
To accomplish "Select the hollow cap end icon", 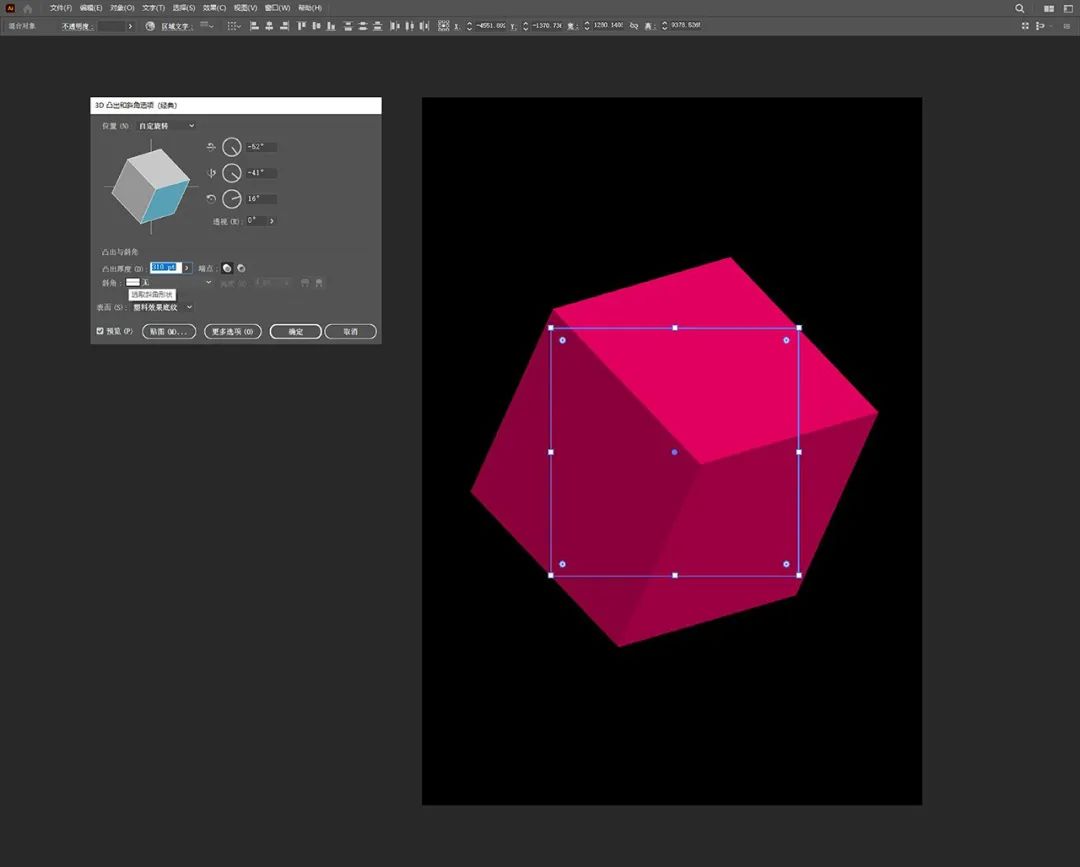I will coord(241,268).
